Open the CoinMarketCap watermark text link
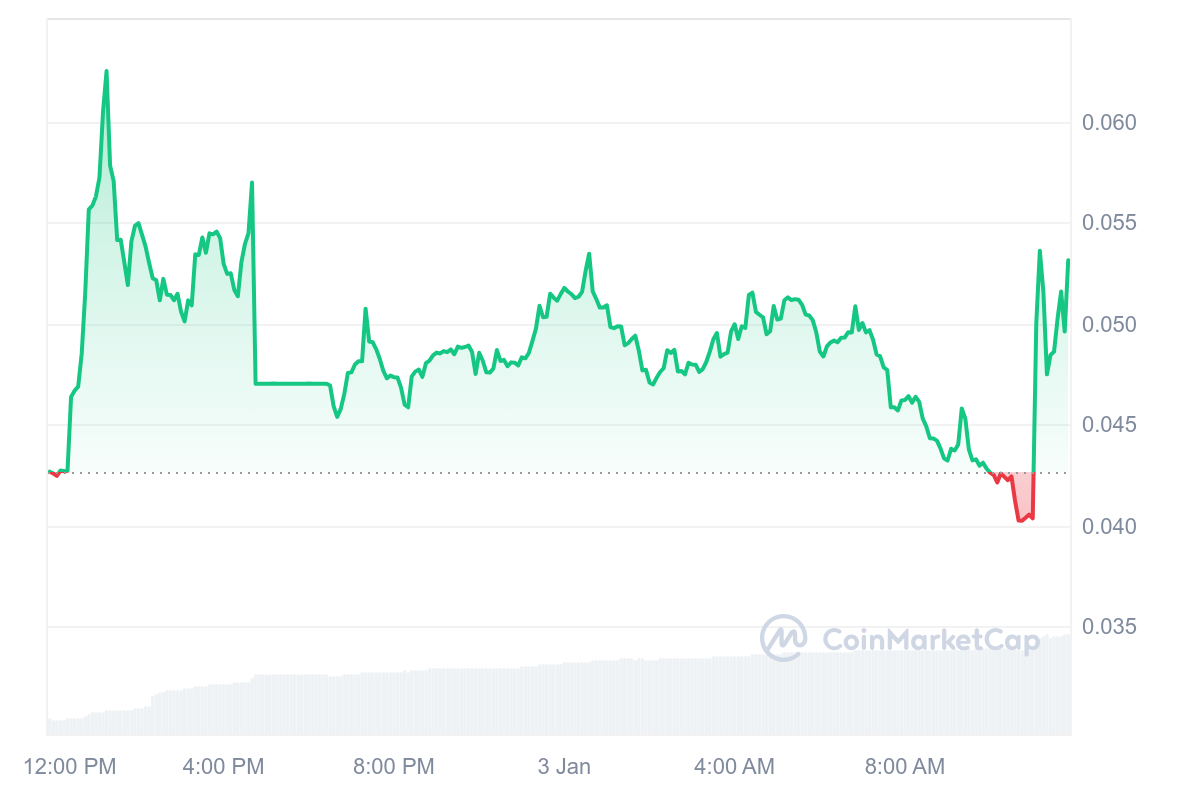The width and height of the screenshot is (1200, 800). (x=930, y=639)
